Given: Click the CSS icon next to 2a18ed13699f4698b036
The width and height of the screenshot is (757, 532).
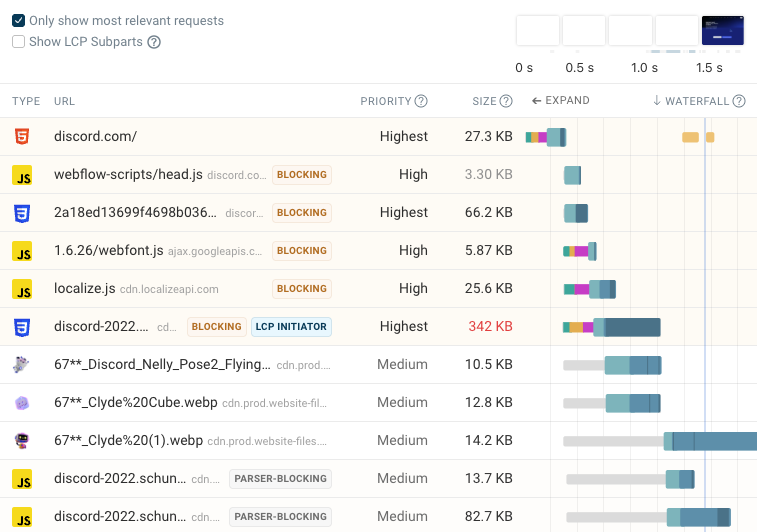Looking at the screenshot, I should coord(22,213).
